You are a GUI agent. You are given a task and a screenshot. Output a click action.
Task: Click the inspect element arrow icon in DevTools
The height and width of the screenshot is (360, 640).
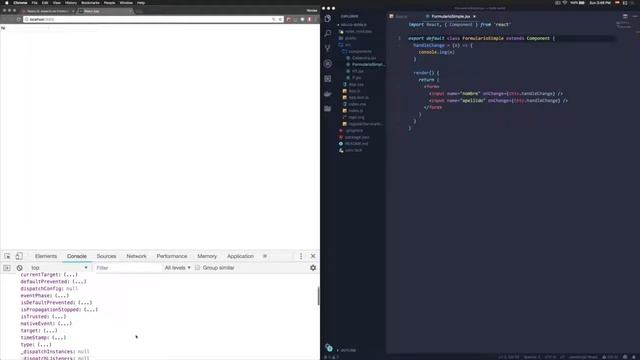click(x=7, y=256)
